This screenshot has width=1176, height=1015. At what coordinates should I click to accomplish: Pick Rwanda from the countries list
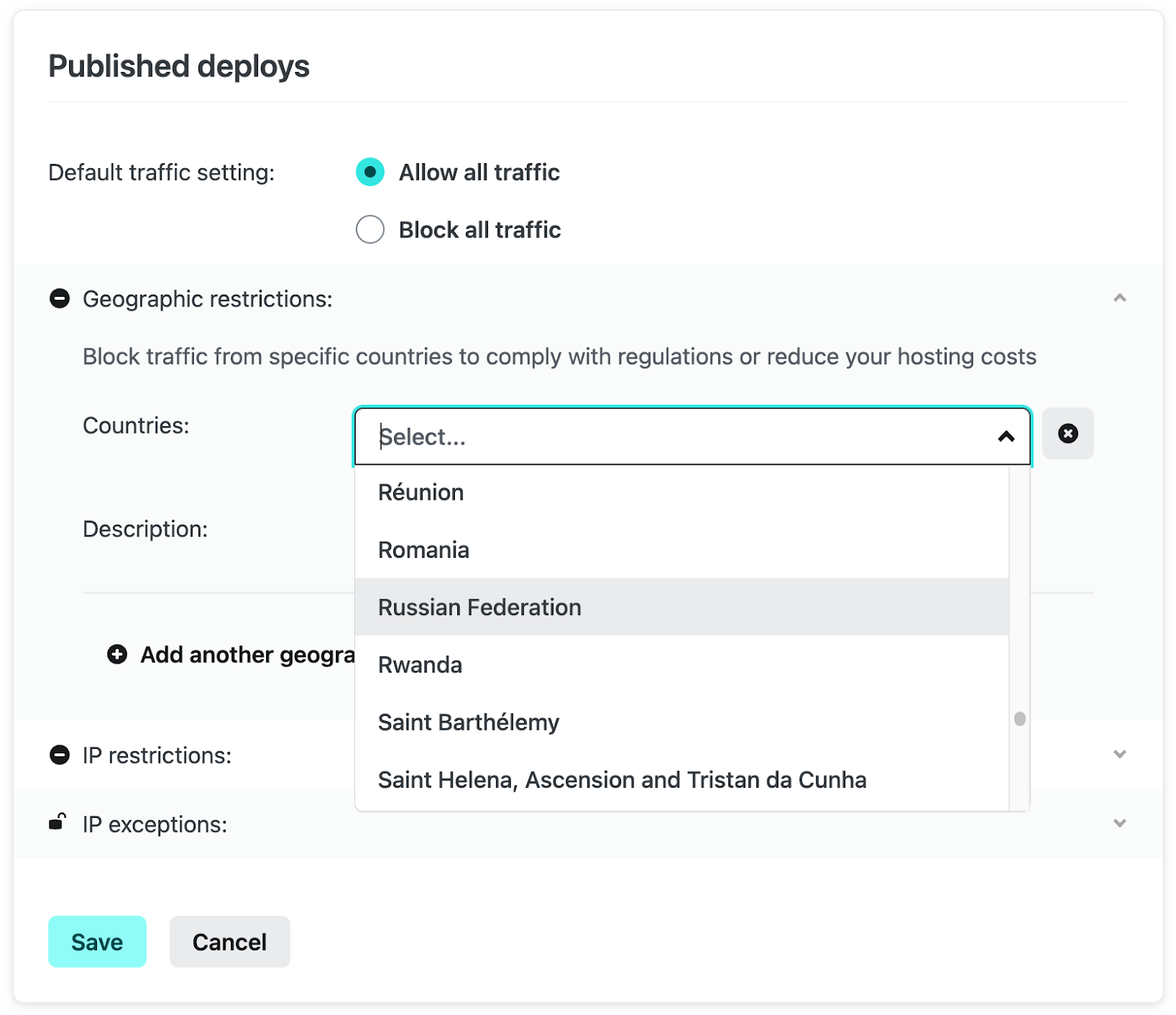(420, 664)
